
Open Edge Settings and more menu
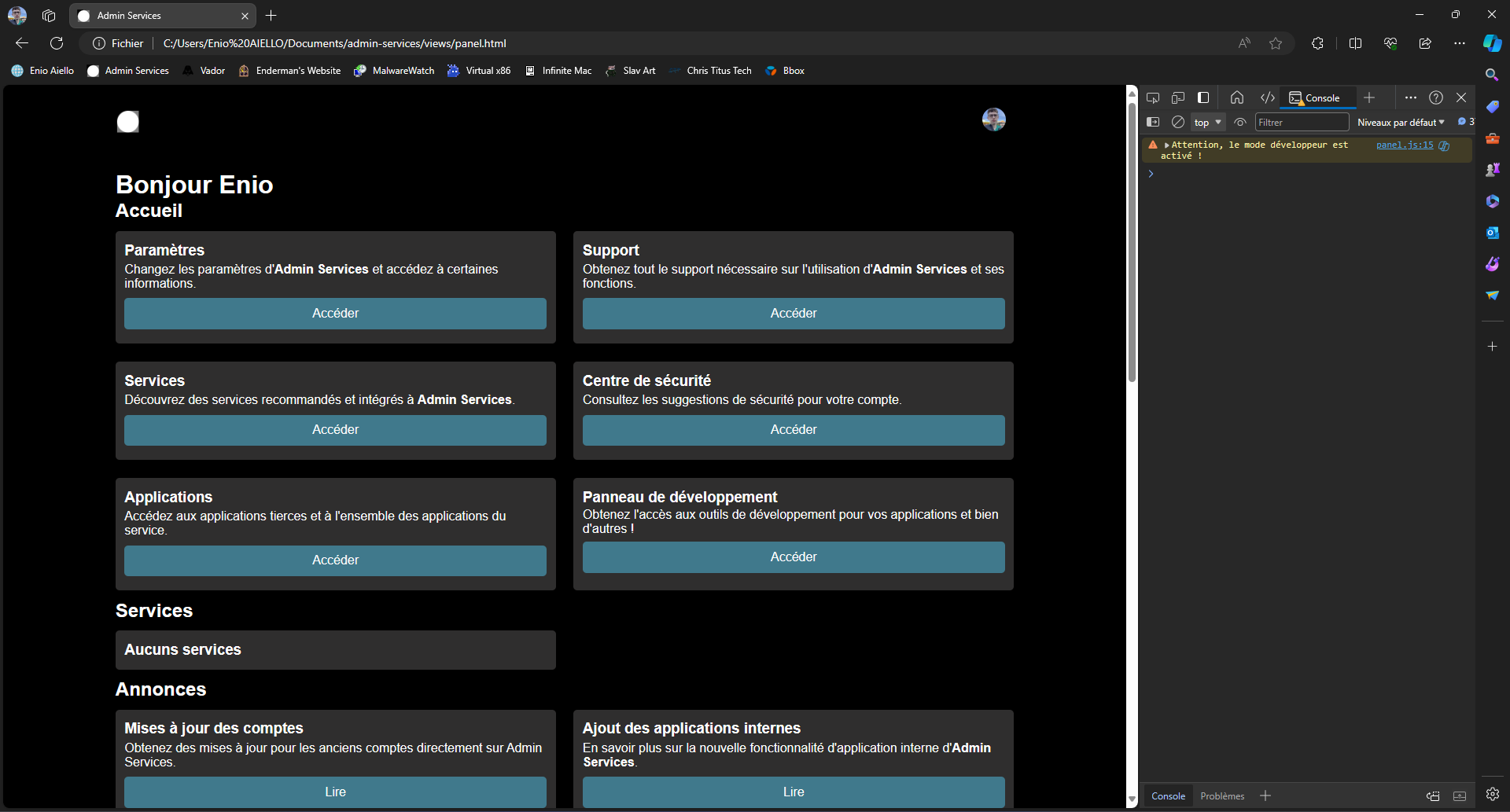coord(1460,43)
